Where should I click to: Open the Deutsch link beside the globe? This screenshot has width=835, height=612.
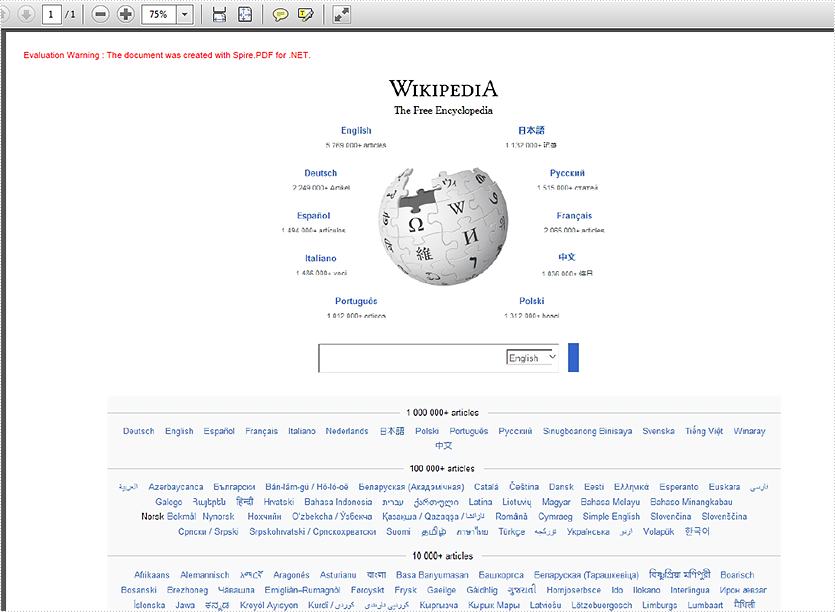321,173
